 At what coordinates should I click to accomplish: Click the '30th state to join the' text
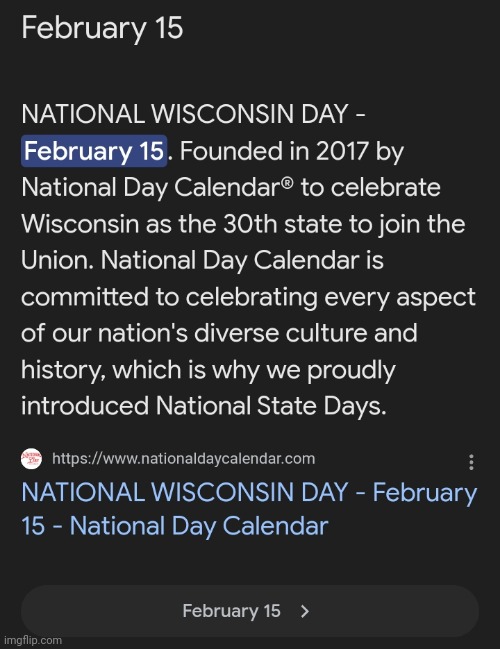click(x=344, y=224)
